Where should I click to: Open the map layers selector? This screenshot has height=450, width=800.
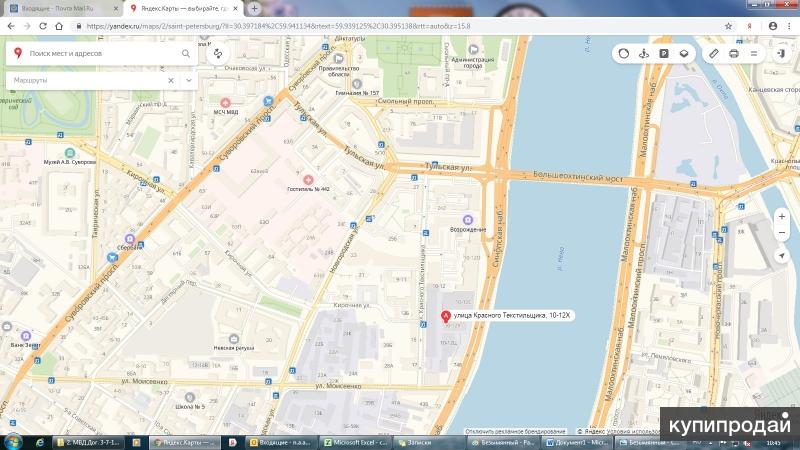pos(684,53)
